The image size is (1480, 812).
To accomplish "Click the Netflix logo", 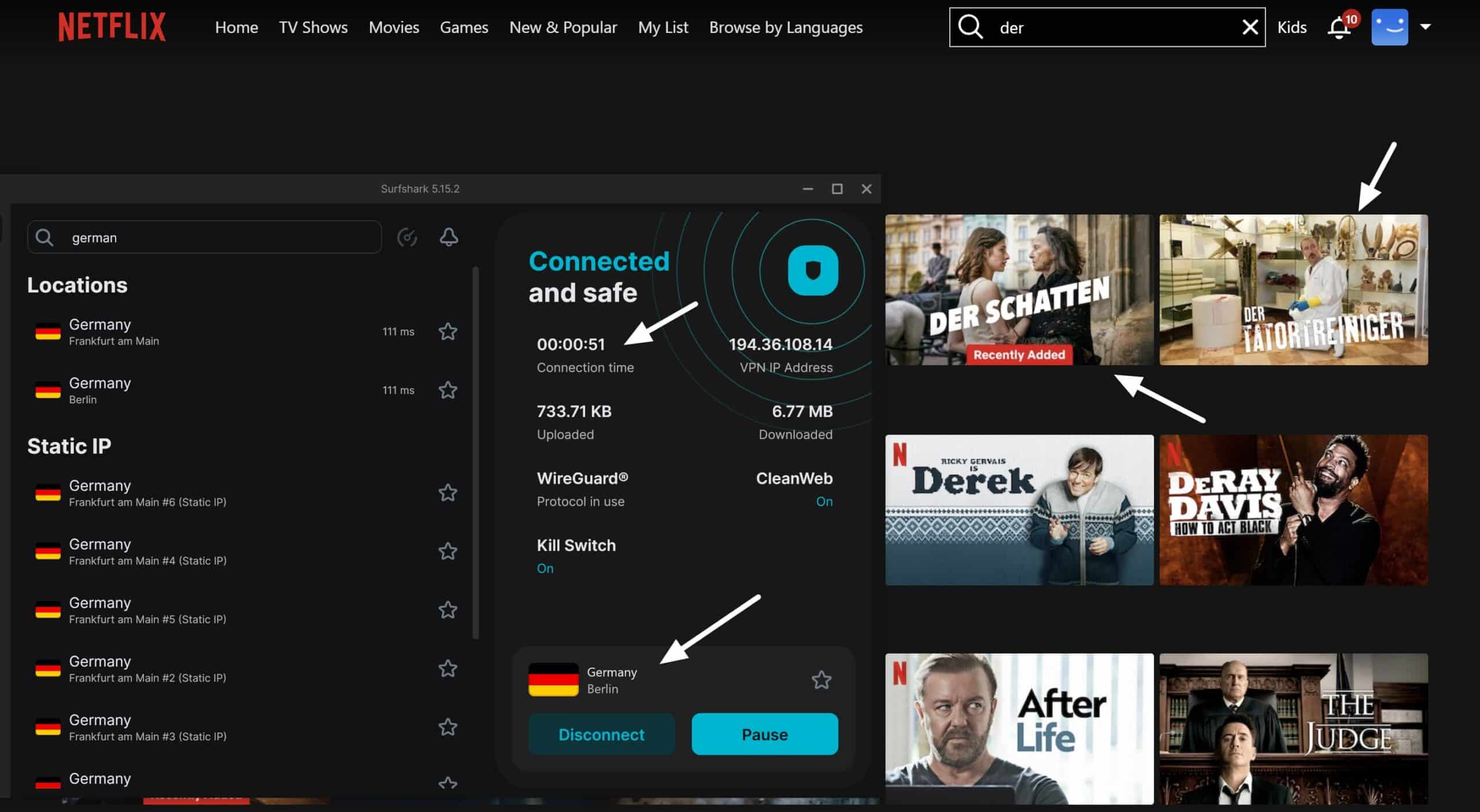I will click(x=112, y=27).
